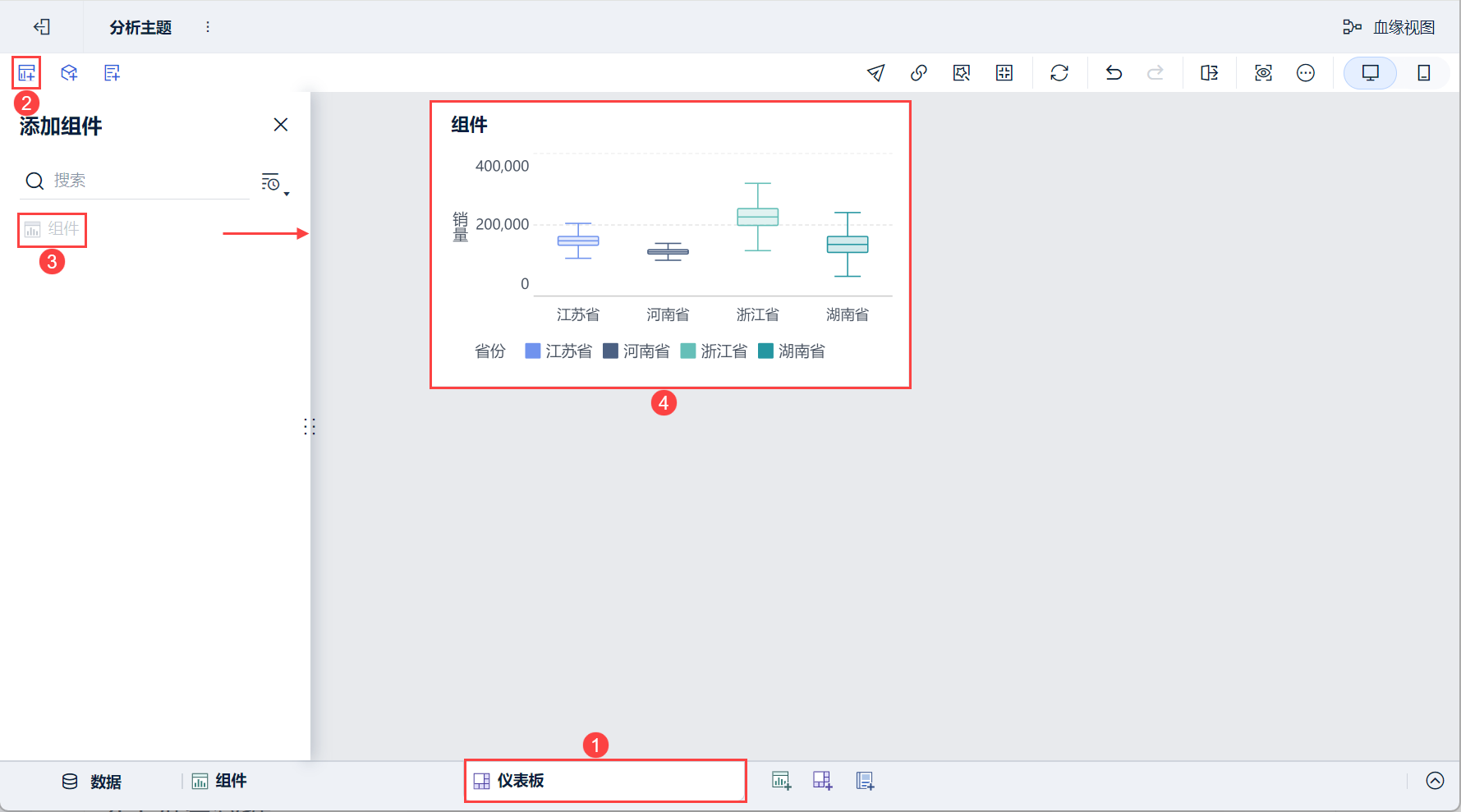Open the sort-by-time dropdown beside search
This screenshot has width=1461, height=812.
[x=275, y=183]
